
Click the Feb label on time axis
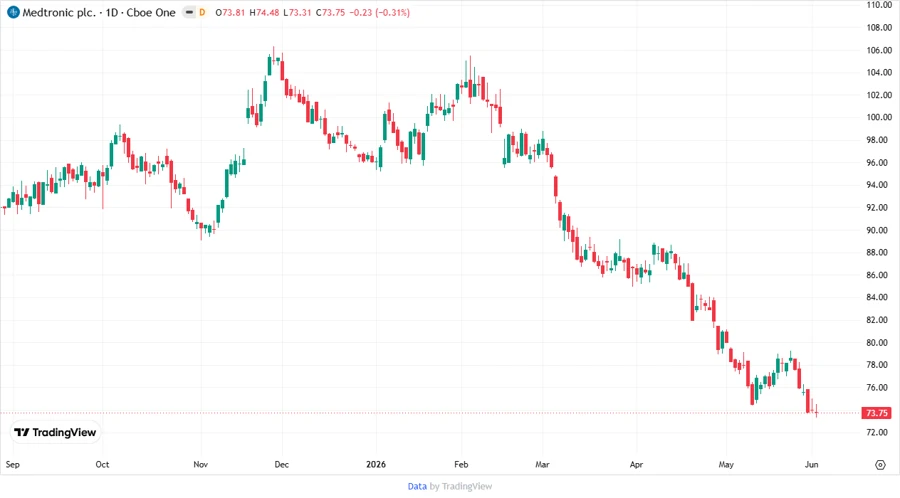461,464
